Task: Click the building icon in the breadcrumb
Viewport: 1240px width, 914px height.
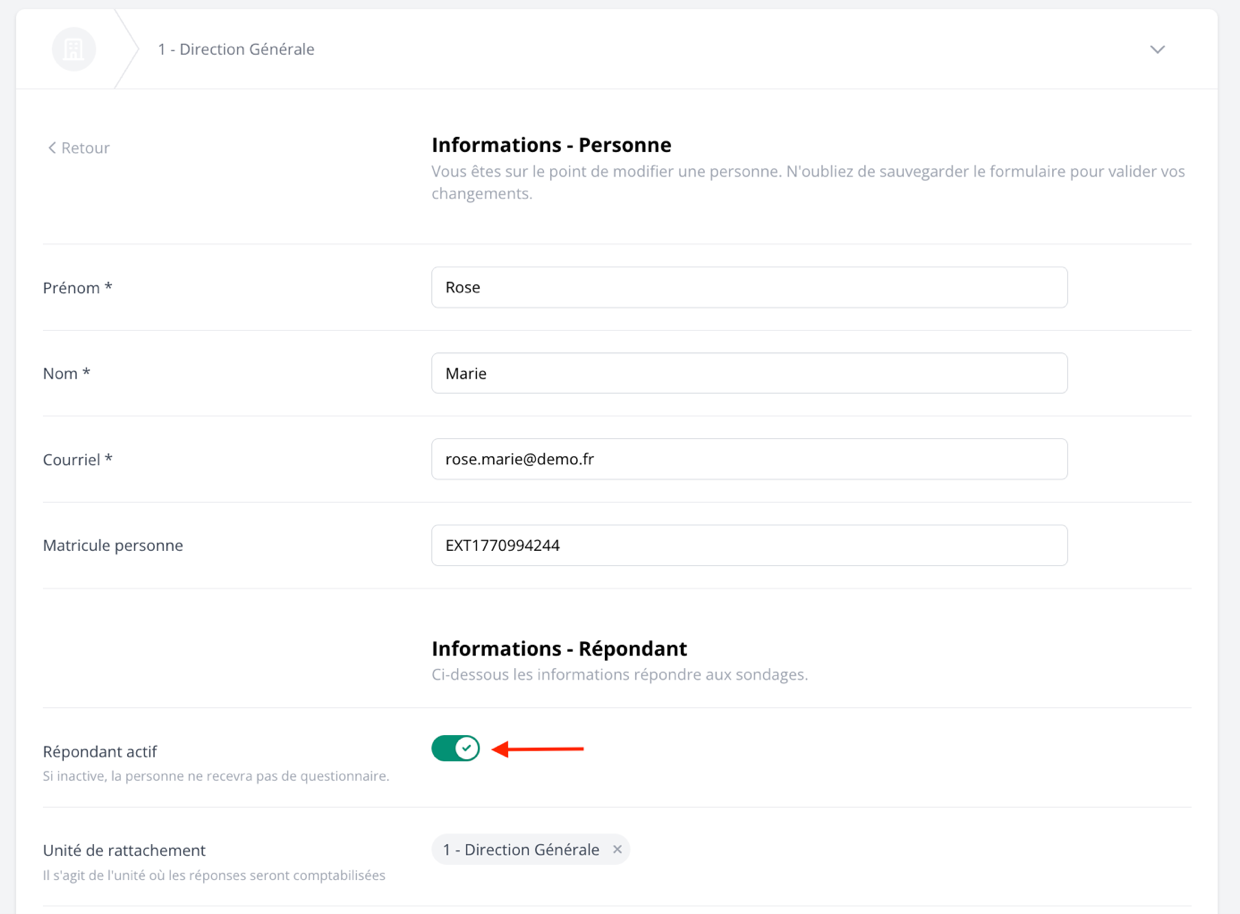Action: [x=74, y=49]
